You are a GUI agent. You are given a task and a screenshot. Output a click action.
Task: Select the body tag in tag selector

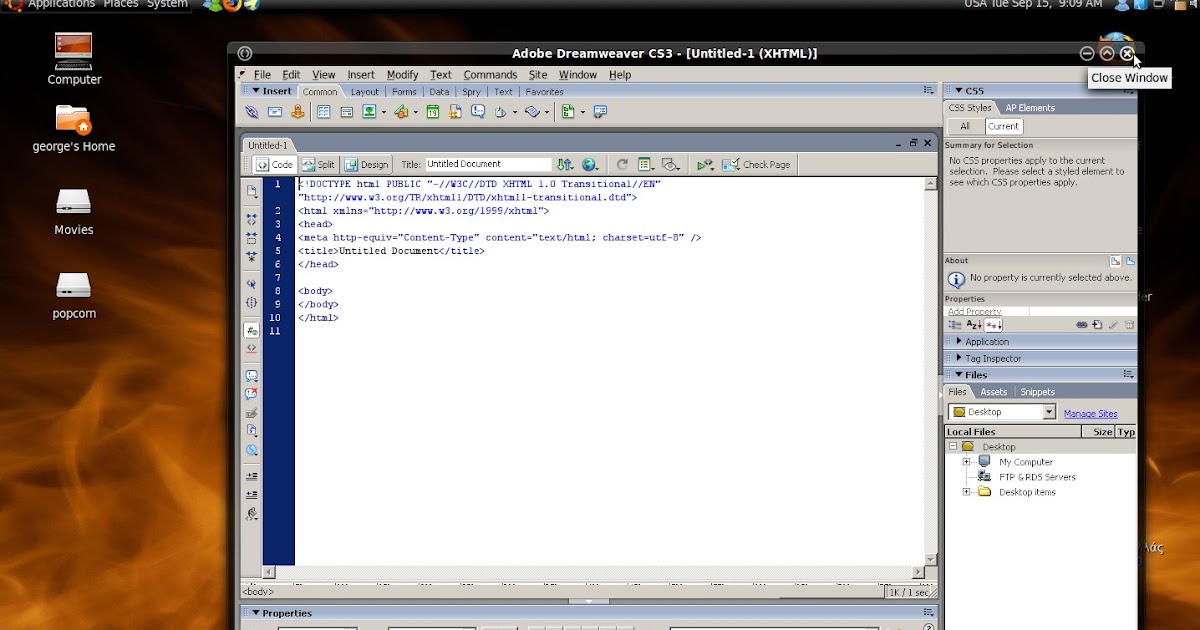pos(258,592)
